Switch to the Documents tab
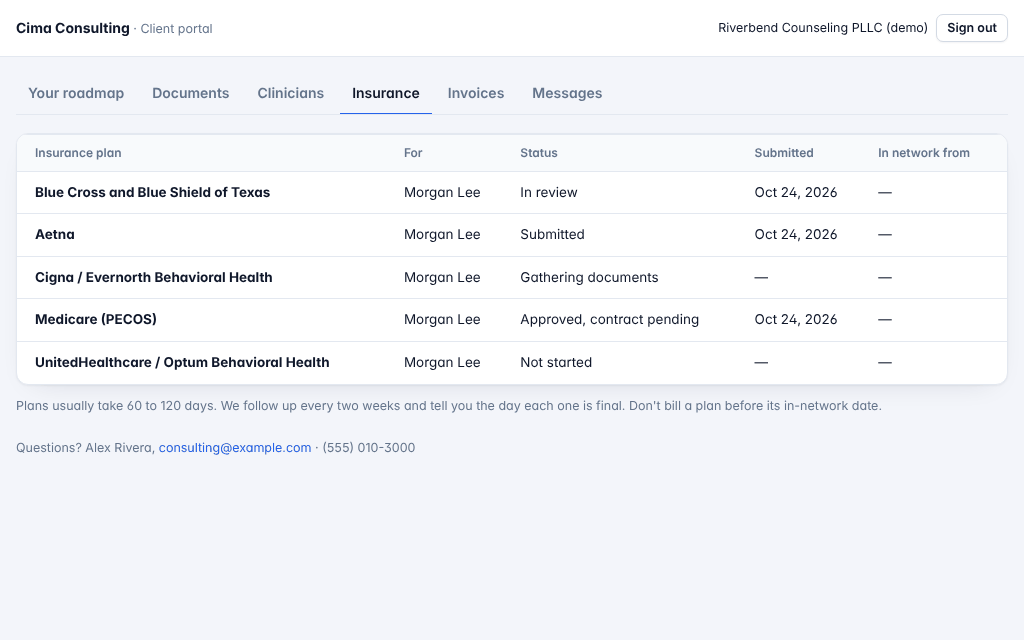This screenshot has width=1024, height=640. (191, 93)
